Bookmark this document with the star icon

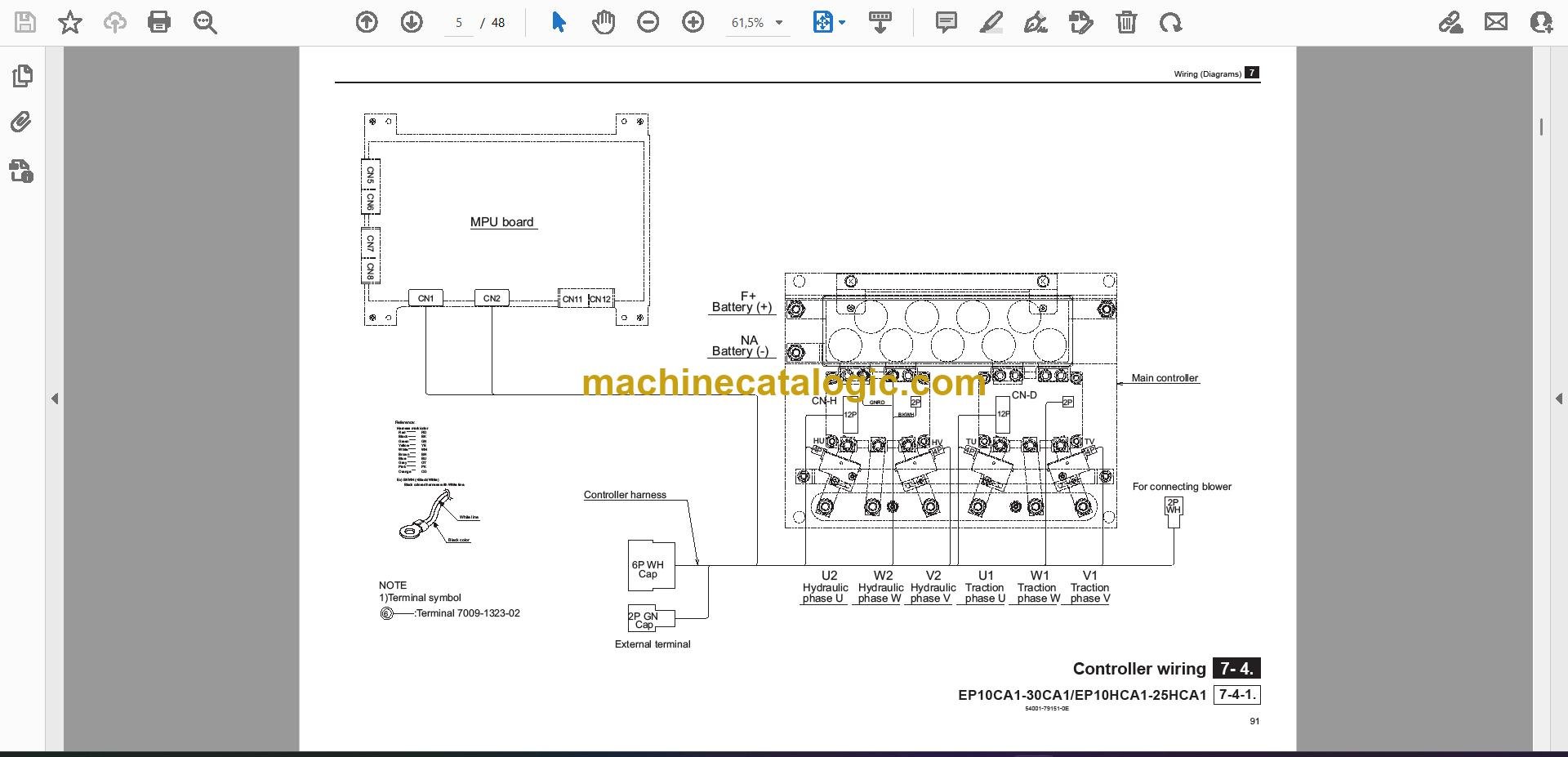coord(70,22)
